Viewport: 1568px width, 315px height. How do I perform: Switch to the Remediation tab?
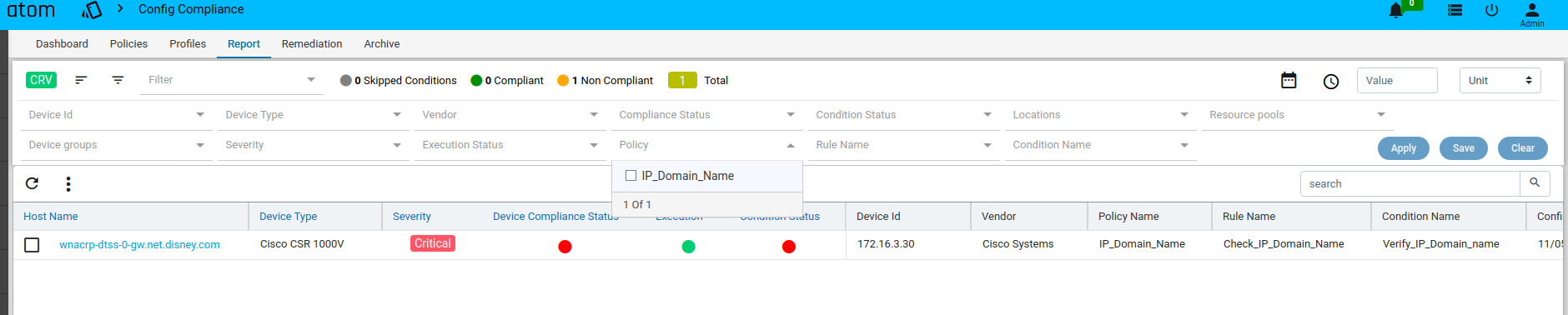pyautogui.click(x=312, y=44)
